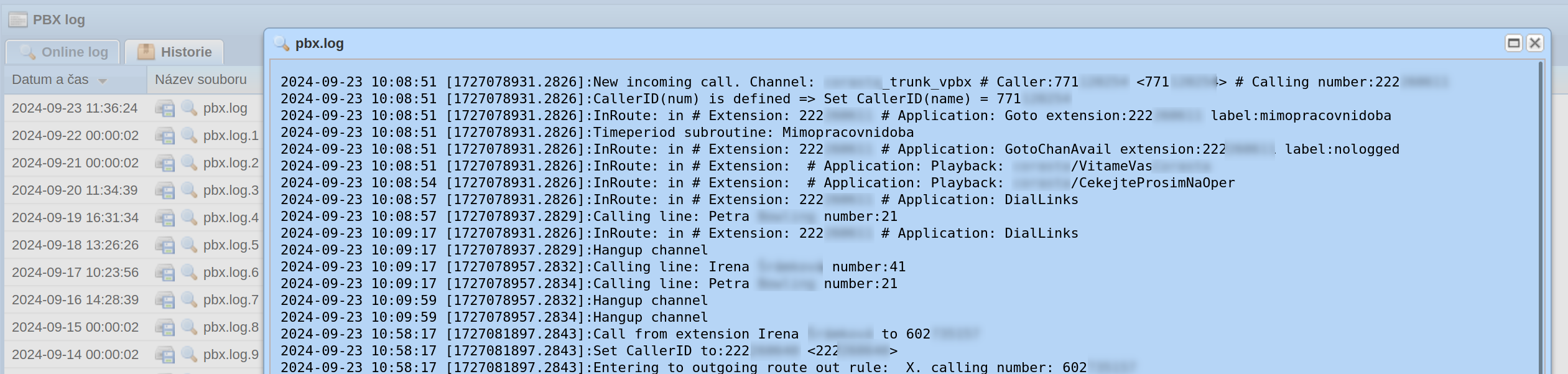Maximize the pbx.log viewer window
This screenshot has width=1568, height=374.
1513,43
